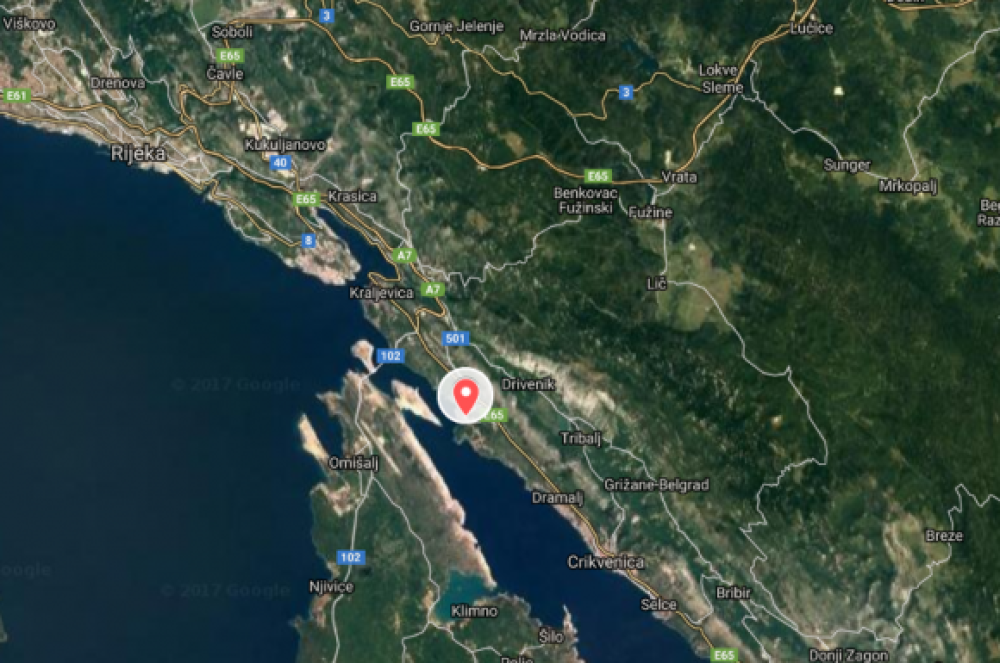This screenshot has width=1000, height=663.
Task: Click the 501 road shield icon
Action: click(x=455, y=338)
